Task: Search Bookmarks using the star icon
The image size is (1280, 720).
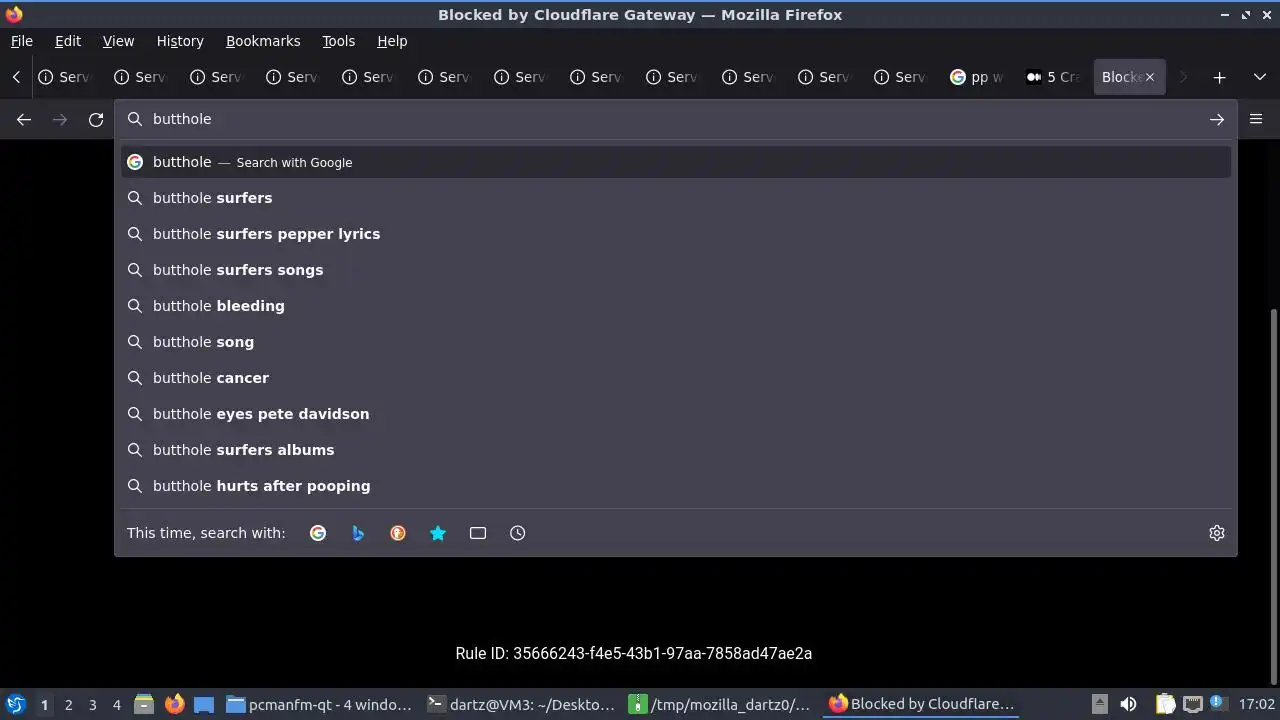Action: click(438, 533)
